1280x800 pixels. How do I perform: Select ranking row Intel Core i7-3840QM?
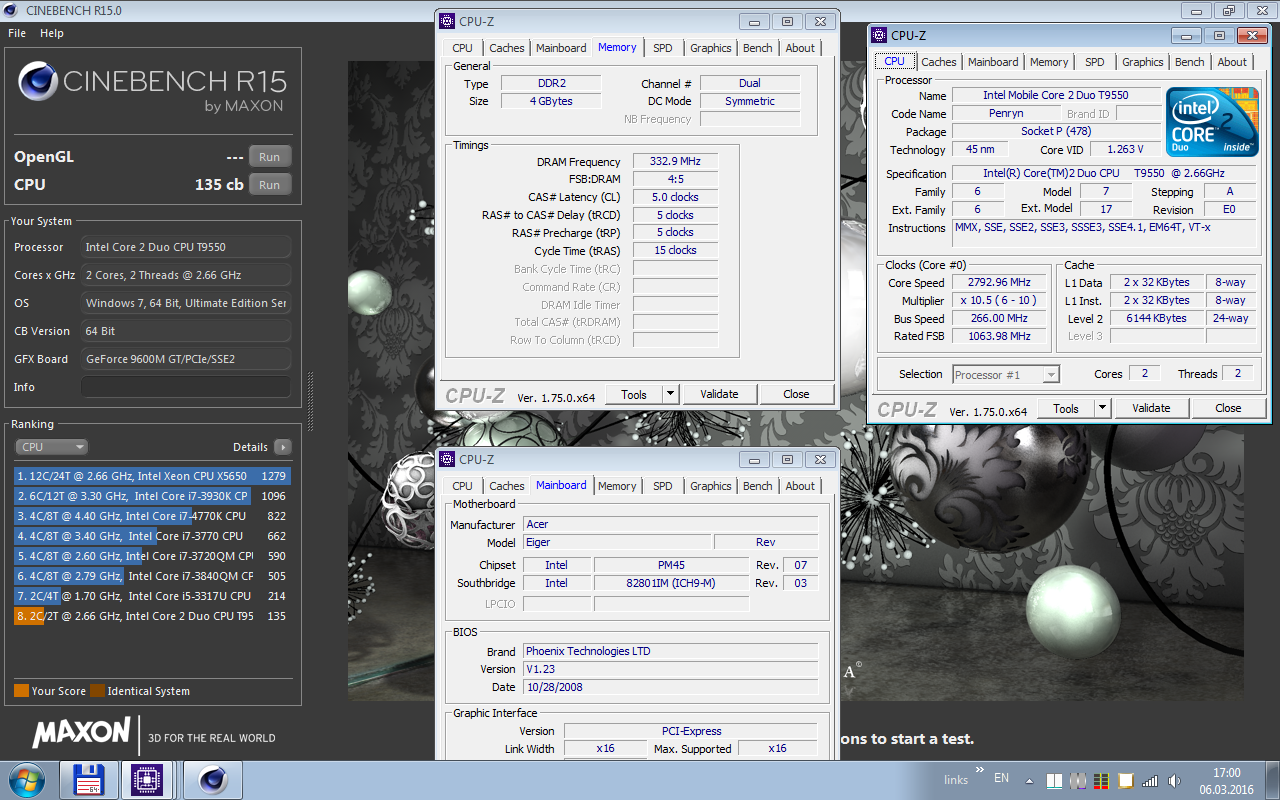(x=152, y=576)
